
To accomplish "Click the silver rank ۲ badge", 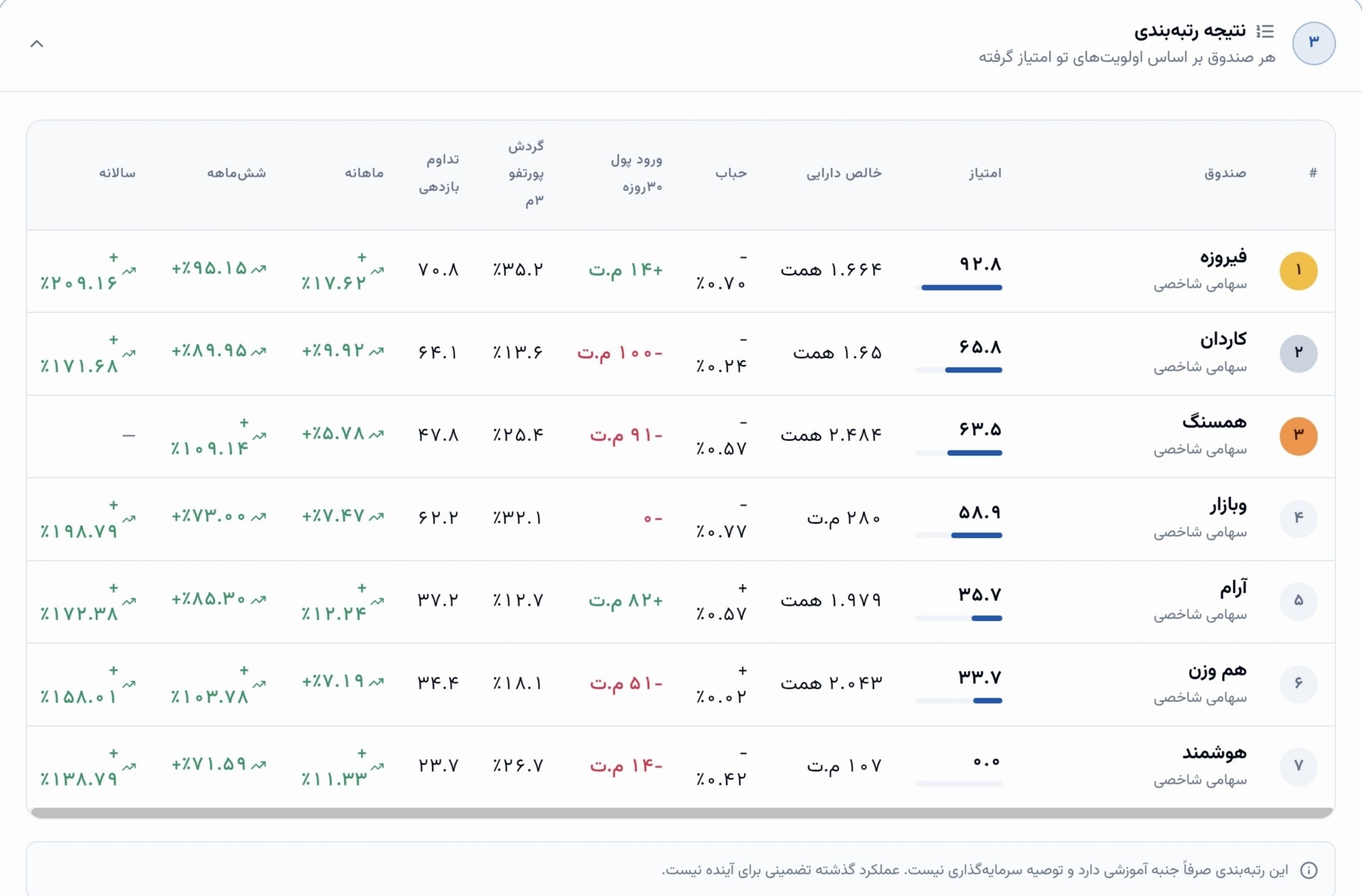I will point(1299,353).
